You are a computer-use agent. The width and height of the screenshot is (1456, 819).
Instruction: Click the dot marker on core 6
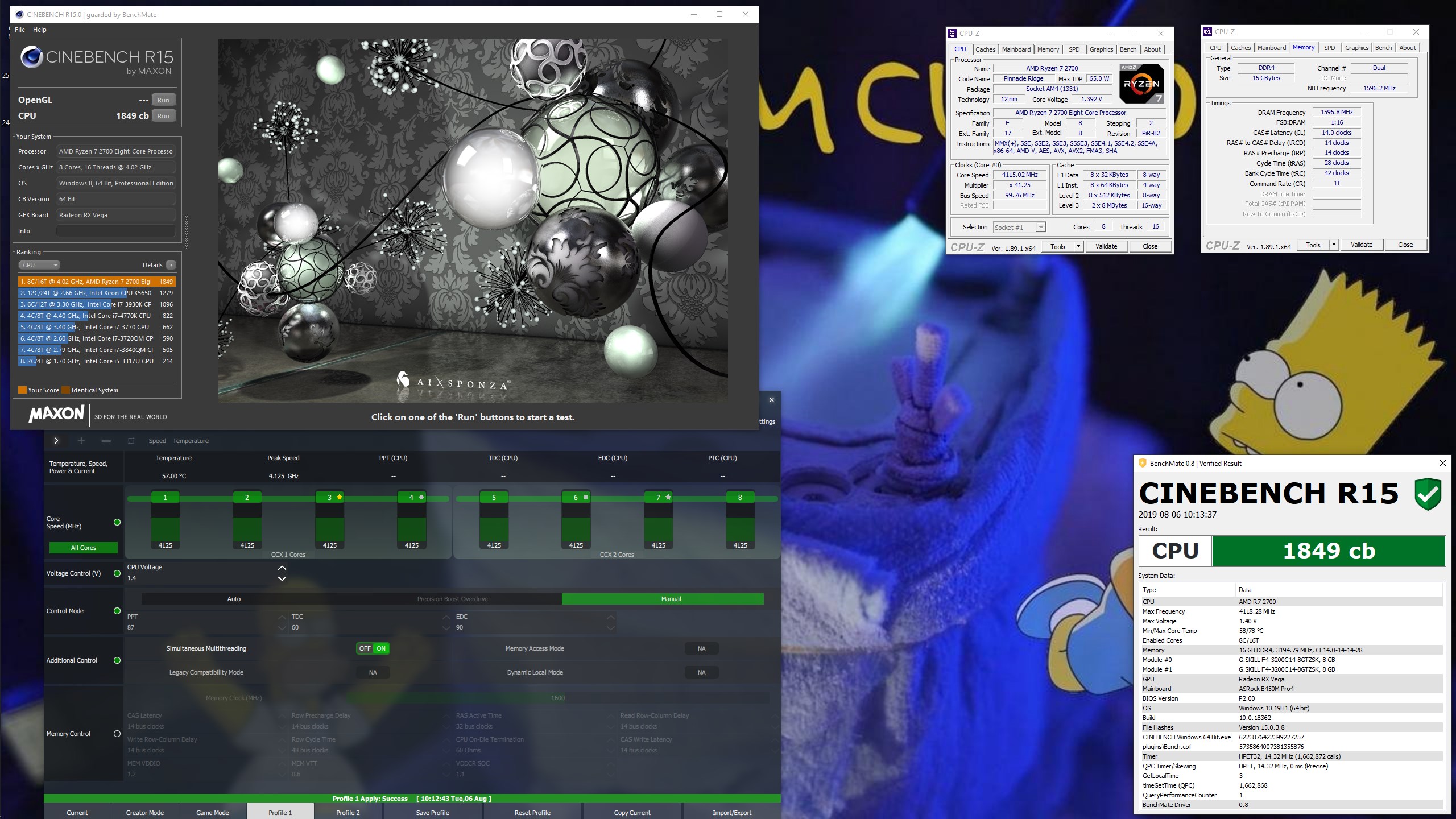(586, 497)
